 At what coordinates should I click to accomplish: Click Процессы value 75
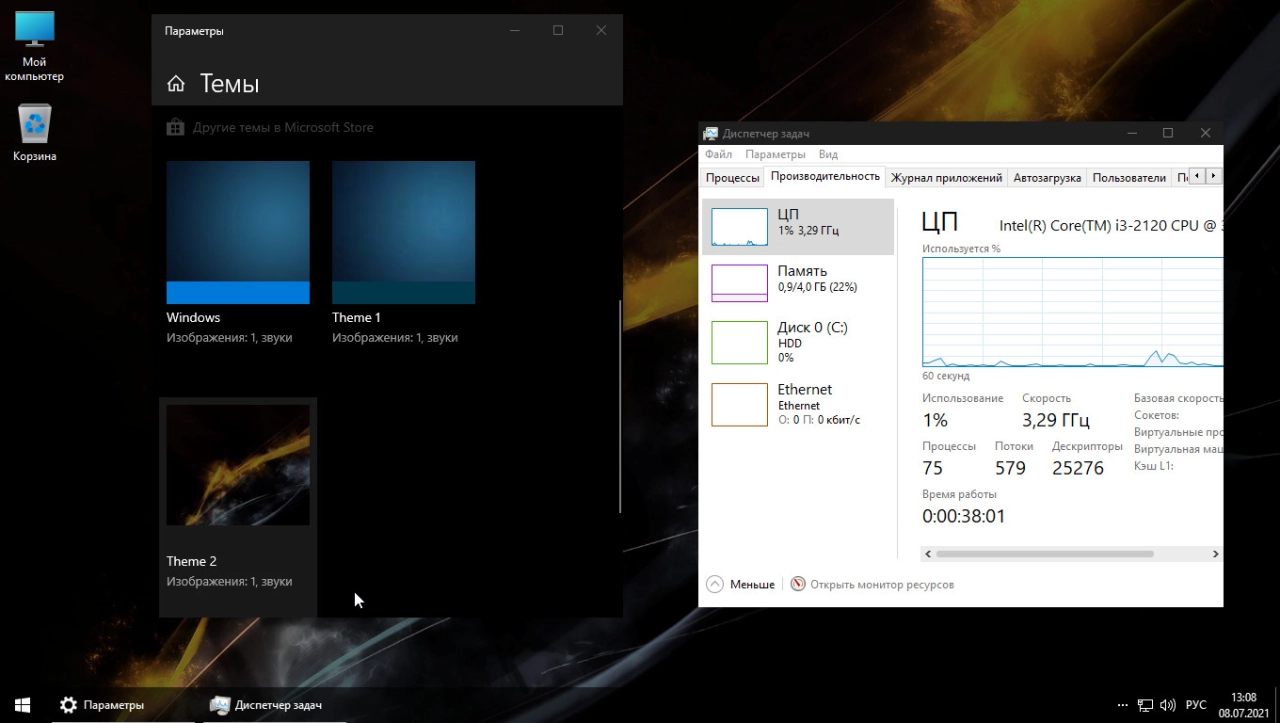[x=933, y=468]
